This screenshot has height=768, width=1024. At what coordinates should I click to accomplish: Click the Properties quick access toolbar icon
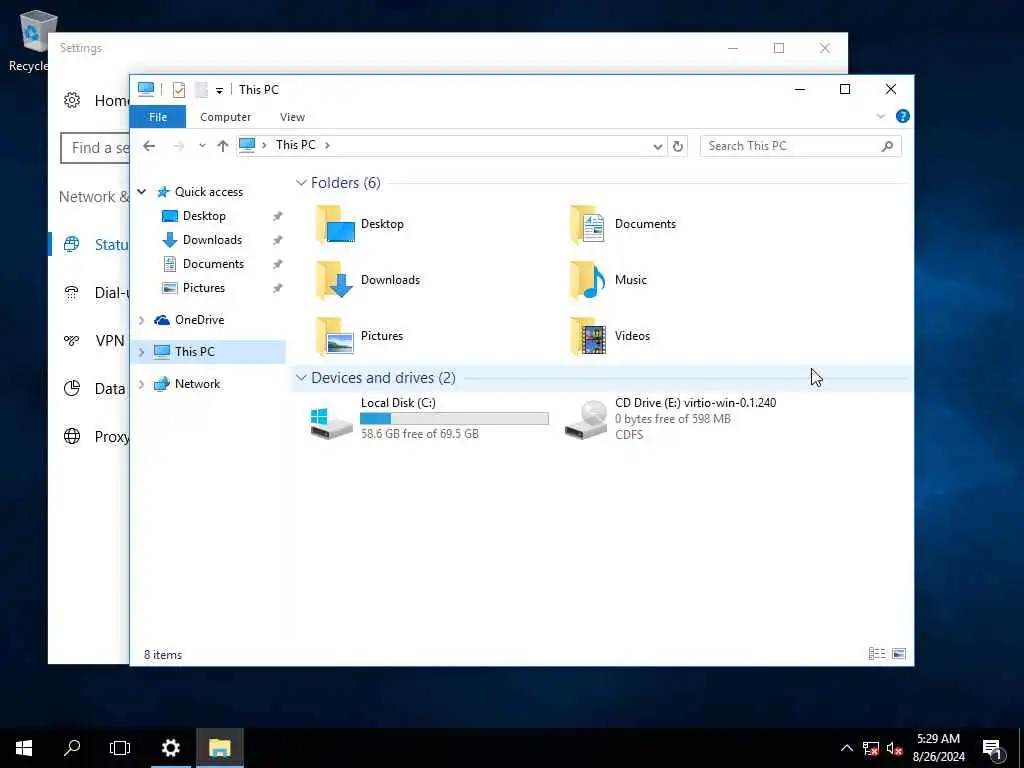coord(178,89)
